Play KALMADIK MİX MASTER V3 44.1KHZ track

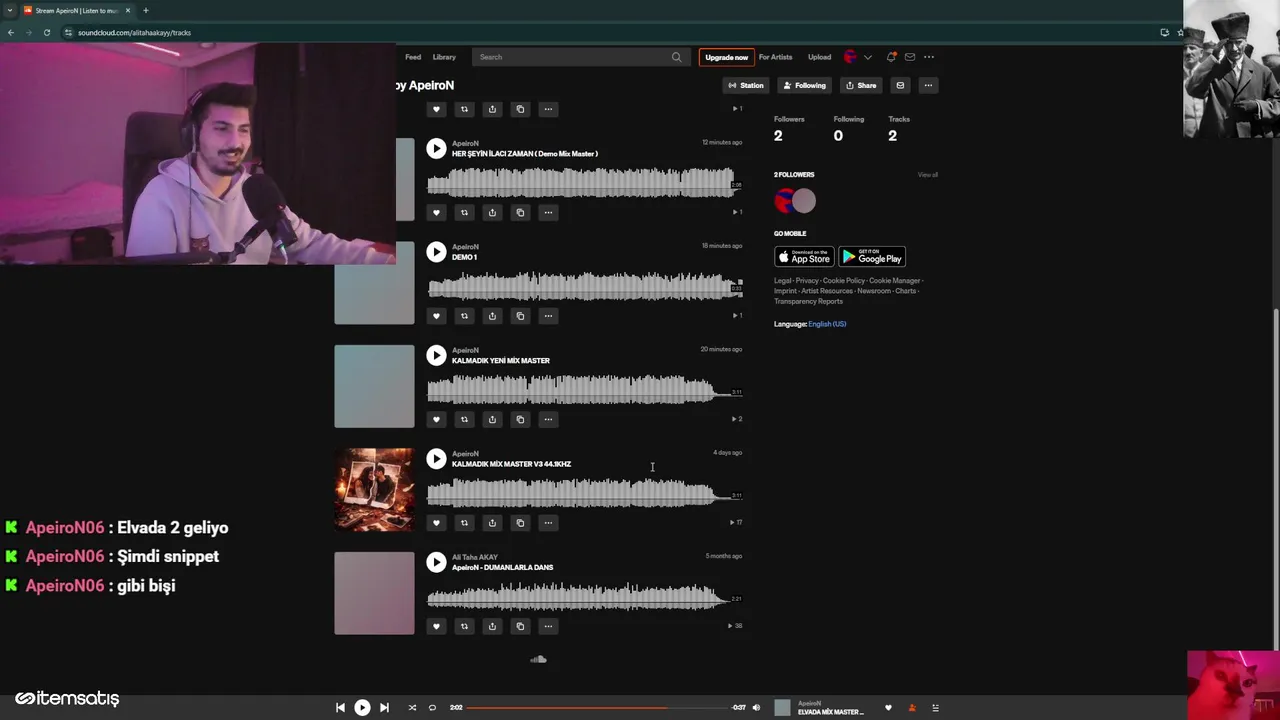click(x=436, y=459)
